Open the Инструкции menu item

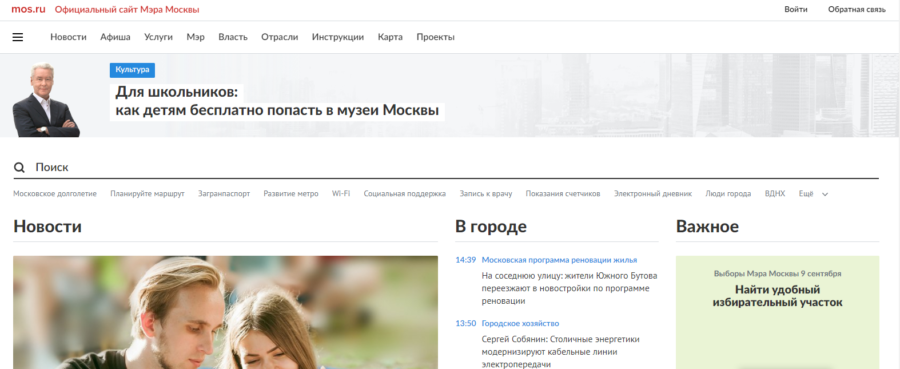tap(338, 37)
